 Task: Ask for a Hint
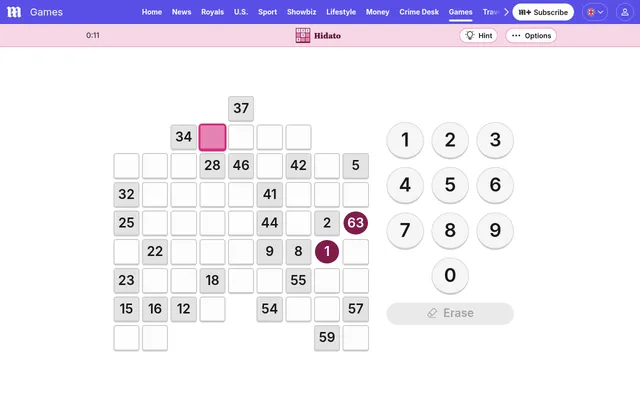click(x=478, y=36)
